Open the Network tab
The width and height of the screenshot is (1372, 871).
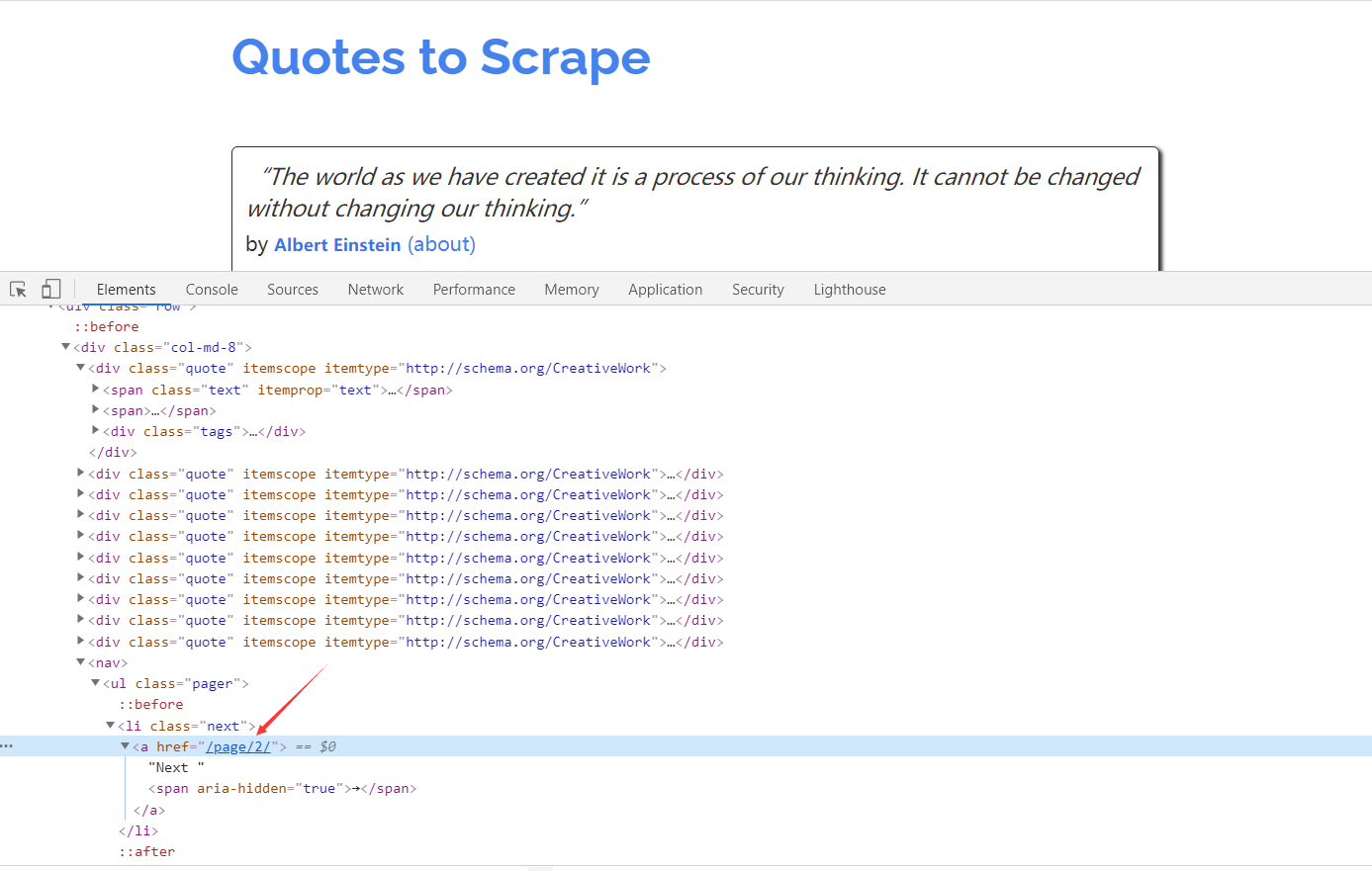(376, 290)
